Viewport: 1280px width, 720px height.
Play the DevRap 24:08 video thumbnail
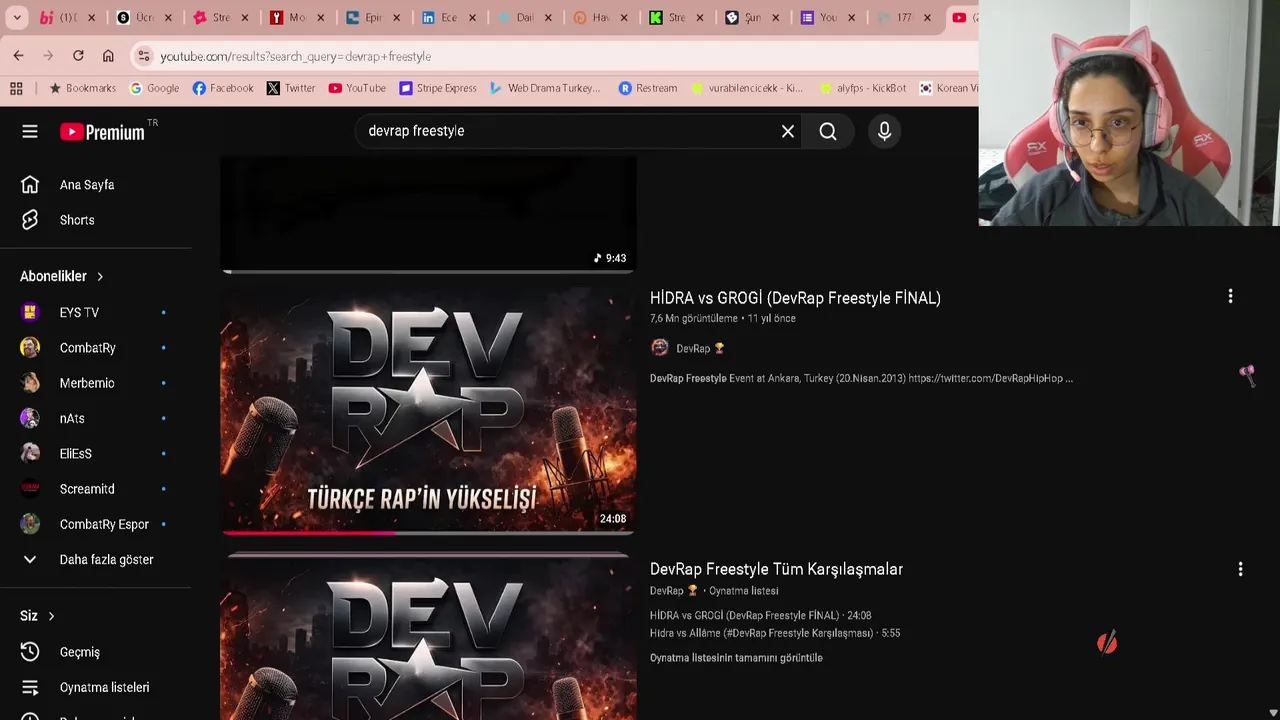tap(428, 410)
